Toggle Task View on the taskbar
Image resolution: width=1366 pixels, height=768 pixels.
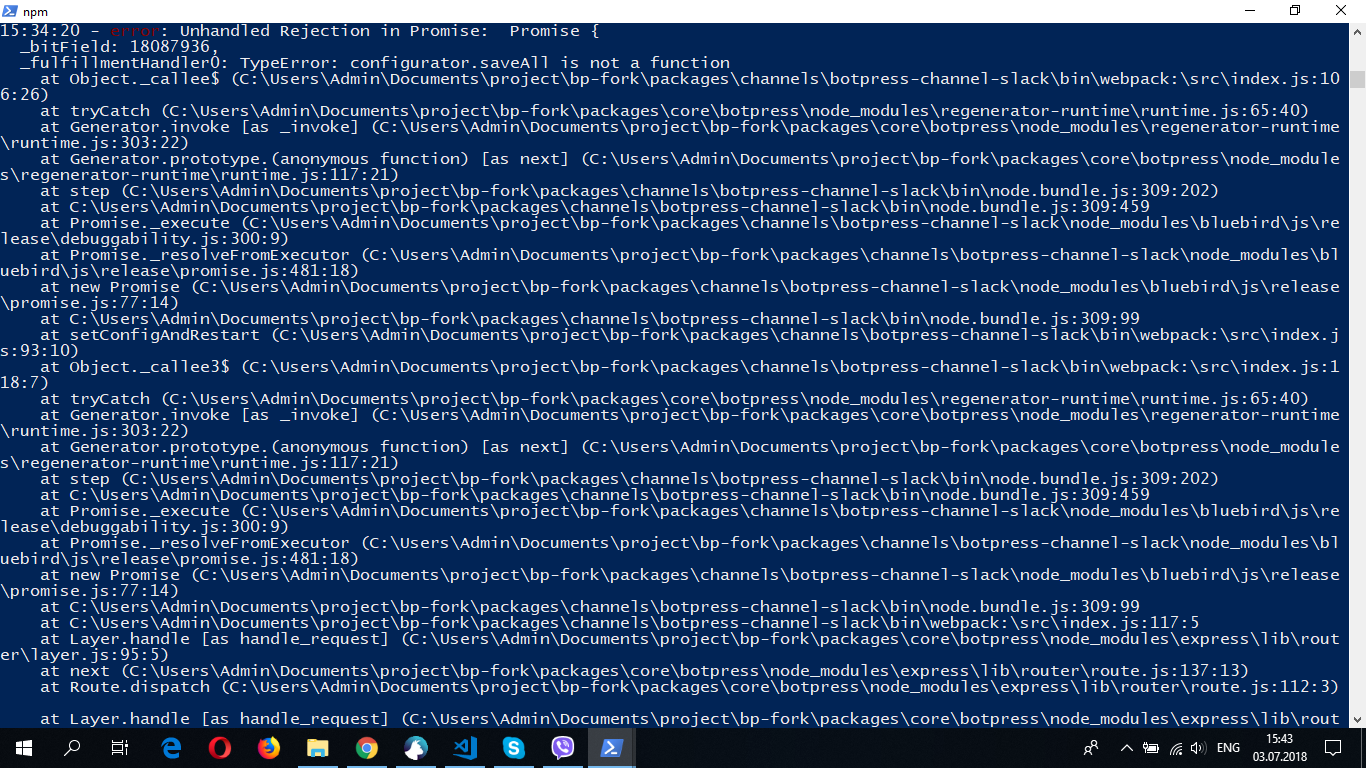119,747
